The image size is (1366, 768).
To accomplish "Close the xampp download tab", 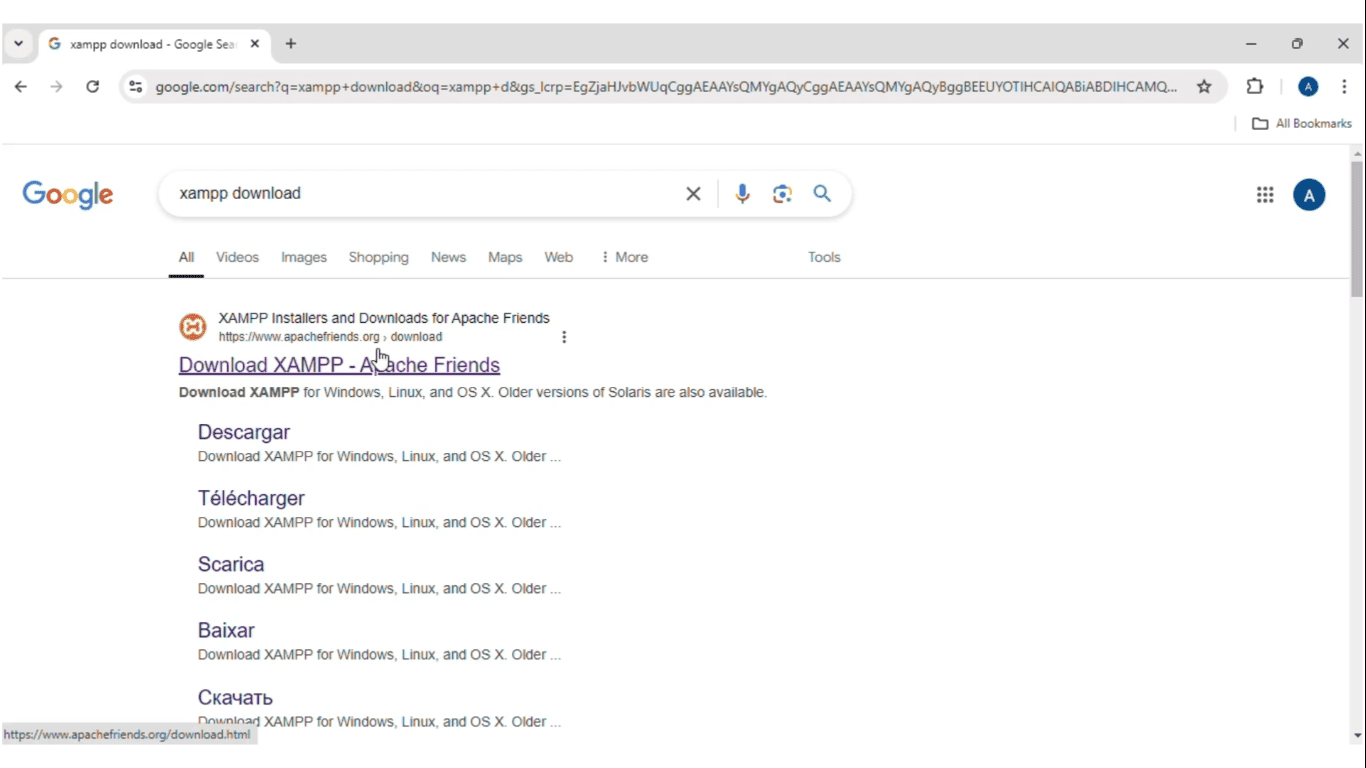I will 255,44.
